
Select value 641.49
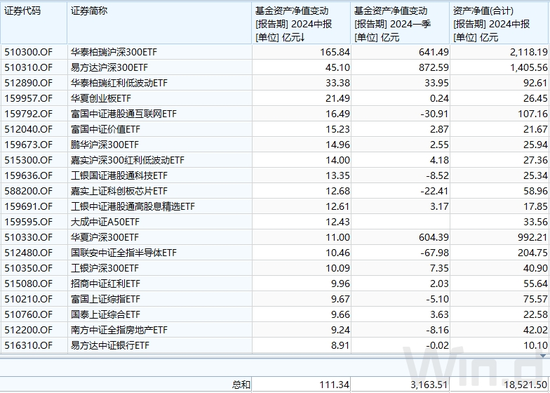pos(434,52)
